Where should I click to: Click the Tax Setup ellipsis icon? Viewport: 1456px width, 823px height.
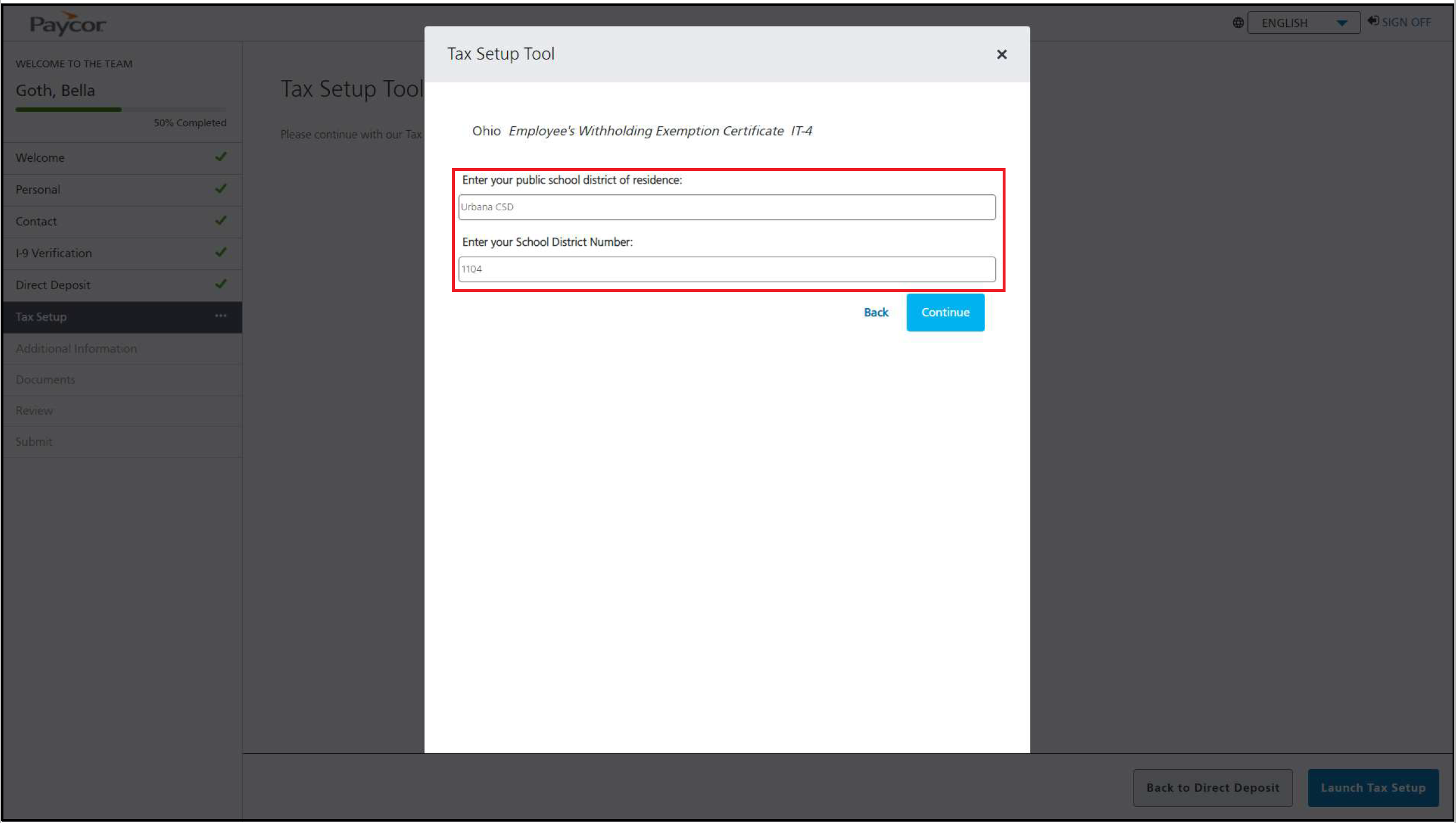[x=221, y=316]
